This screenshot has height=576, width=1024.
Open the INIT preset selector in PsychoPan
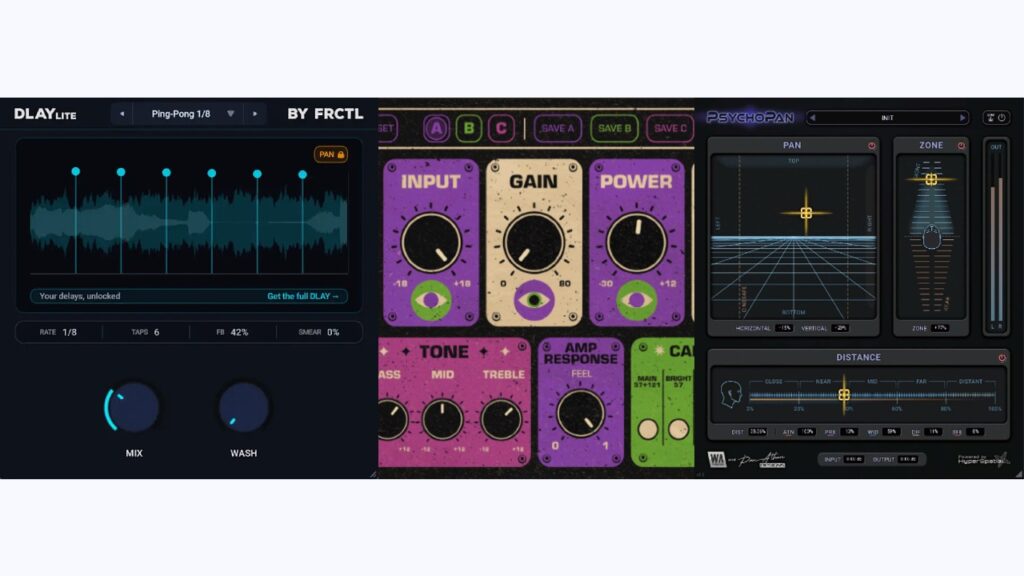(x=887, y=118)
